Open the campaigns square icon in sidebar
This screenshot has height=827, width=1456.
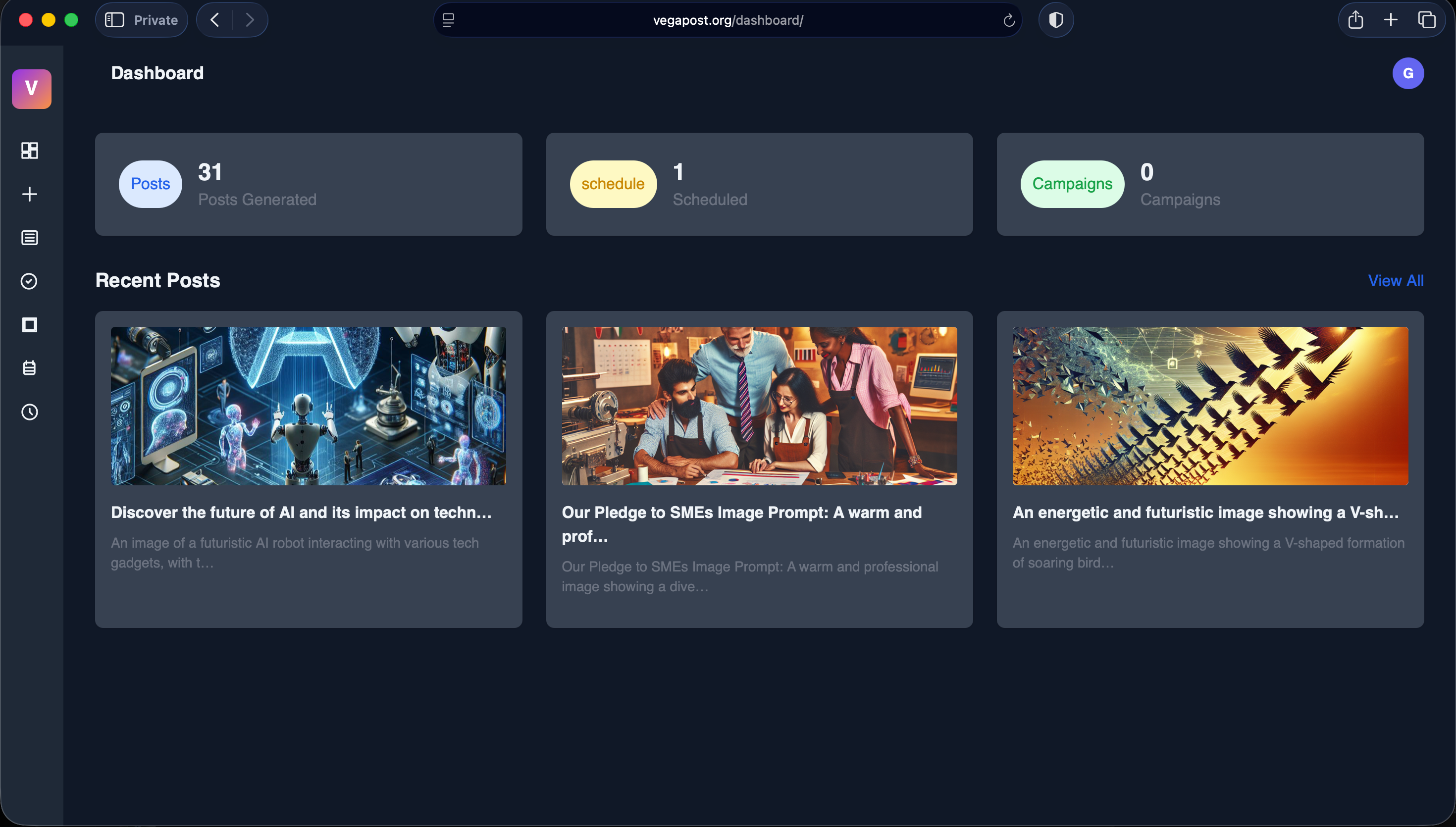point(29,325)
